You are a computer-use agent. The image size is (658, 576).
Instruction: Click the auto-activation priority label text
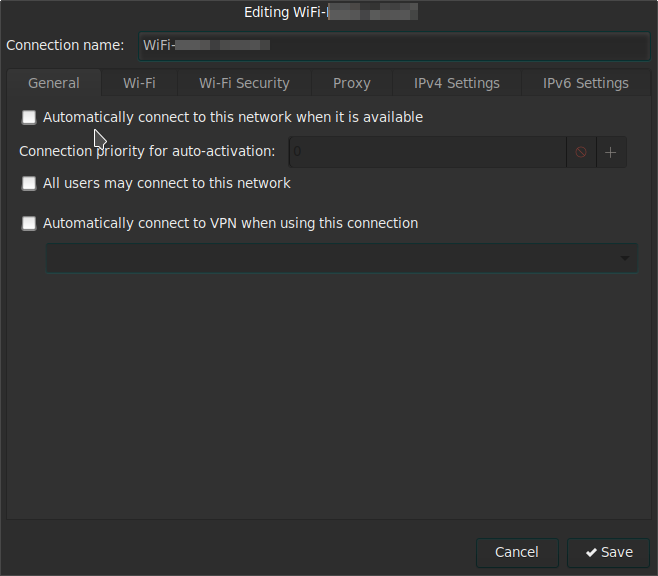click(x=147, y=152)
